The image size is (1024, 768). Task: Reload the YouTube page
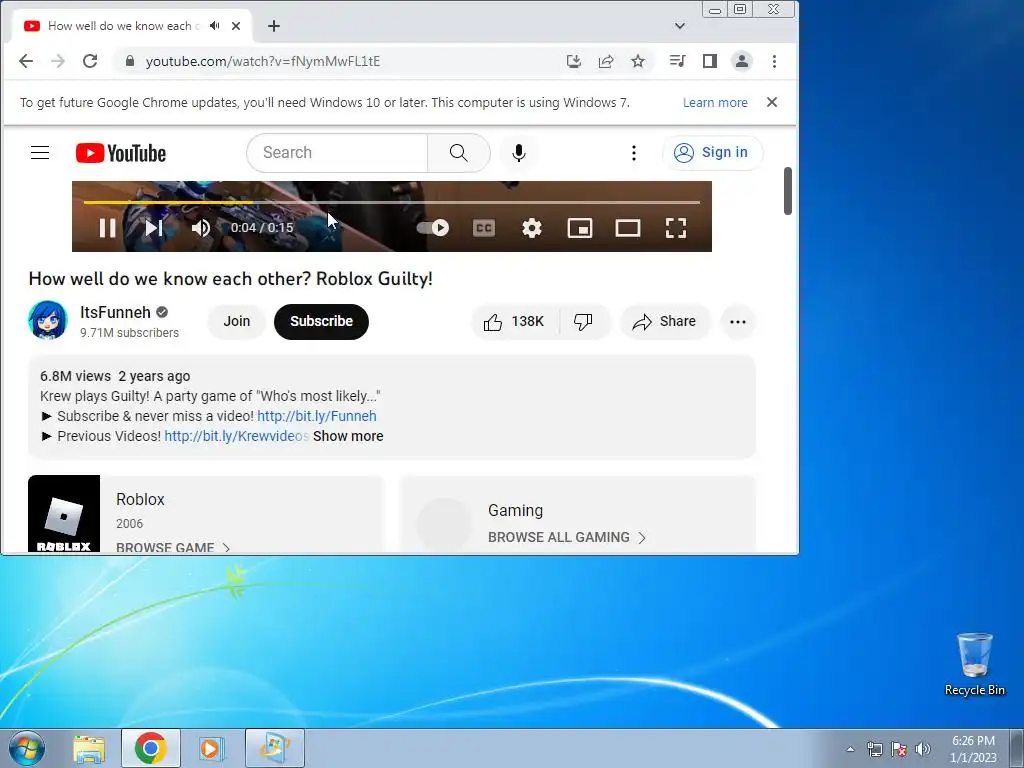point(90,61)
